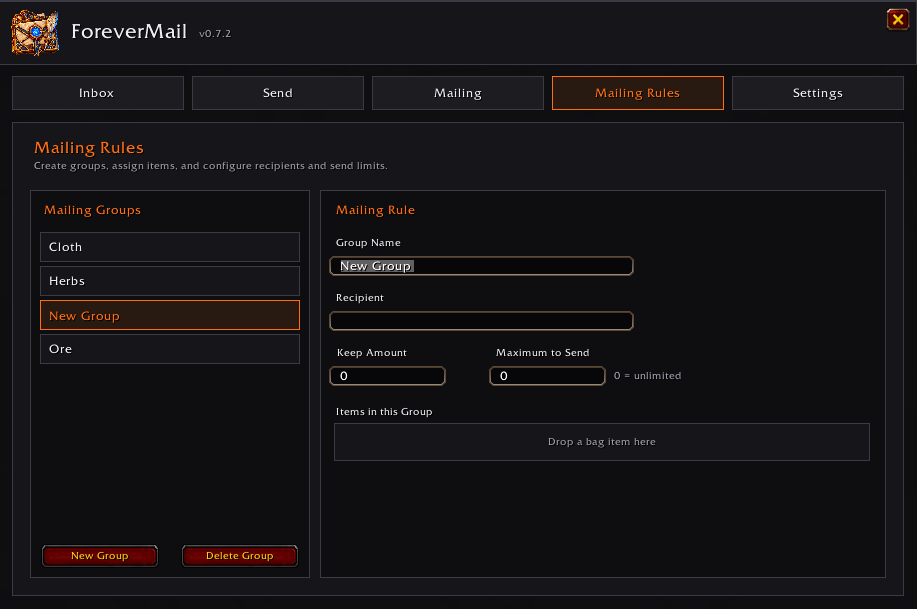This screenshot has width=917, height=609.
Task: Click the large Mailing Rules page heading
Action: click(89, 148)
